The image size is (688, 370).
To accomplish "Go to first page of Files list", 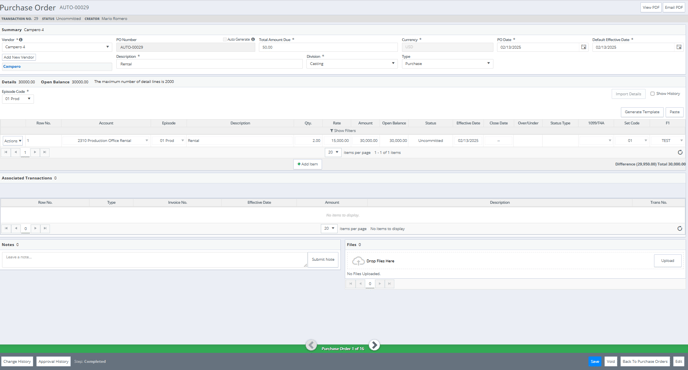I will (351, 284).
